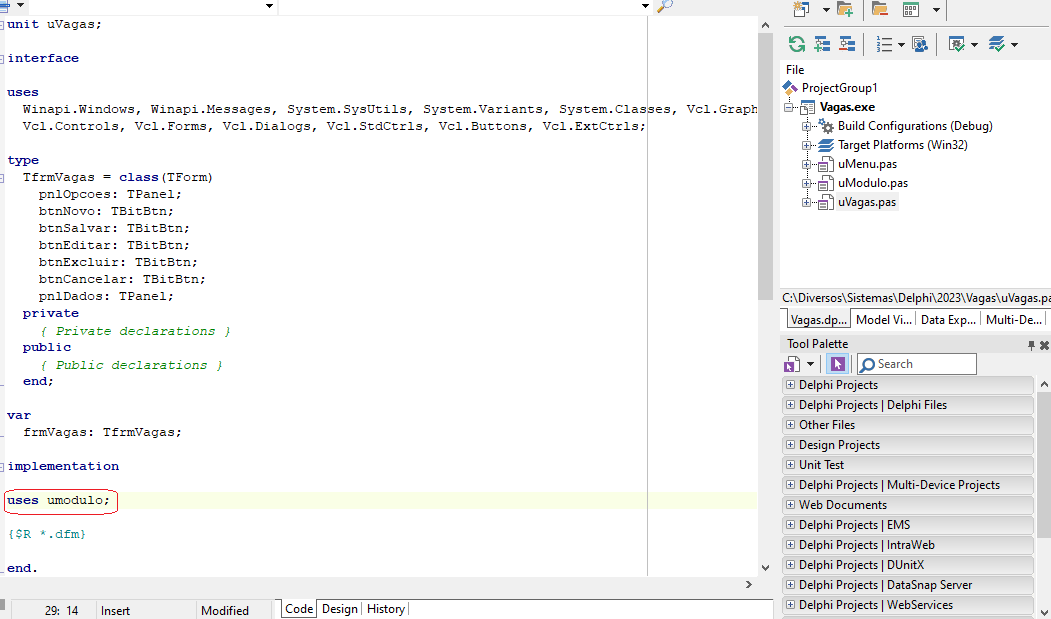Viewport: 1051px width, 619px height.
Task: Select the purple arrow pointer tool in Tool Palette
Action: pos(837,364)
